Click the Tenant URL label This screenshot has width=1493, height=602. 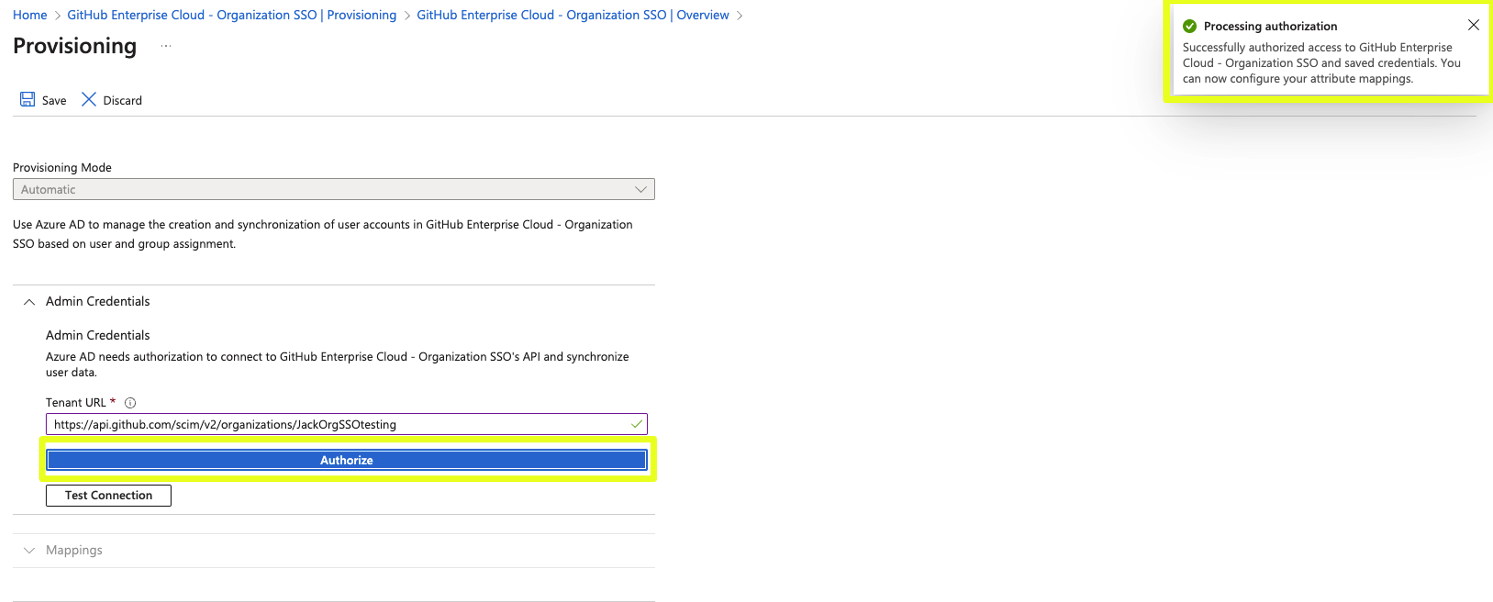[77, 403]
